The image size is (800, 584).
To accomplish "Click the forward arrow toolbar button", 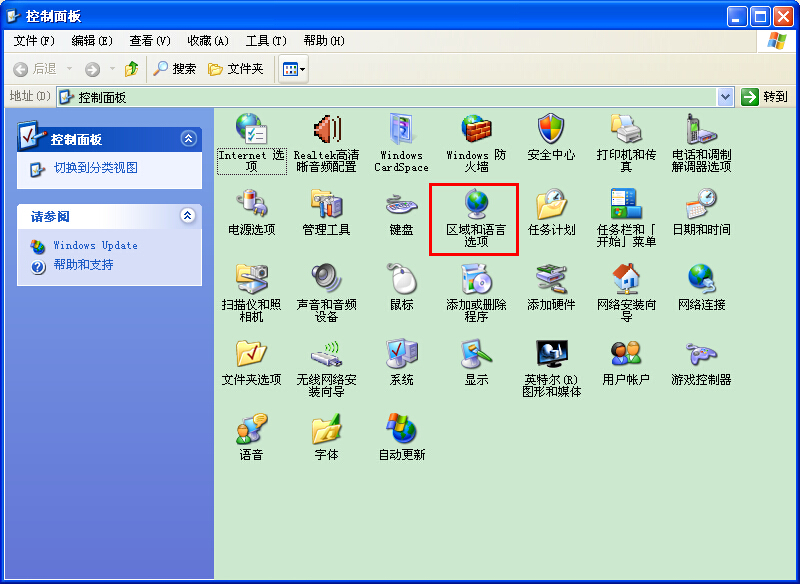I will tap(92, 69).
